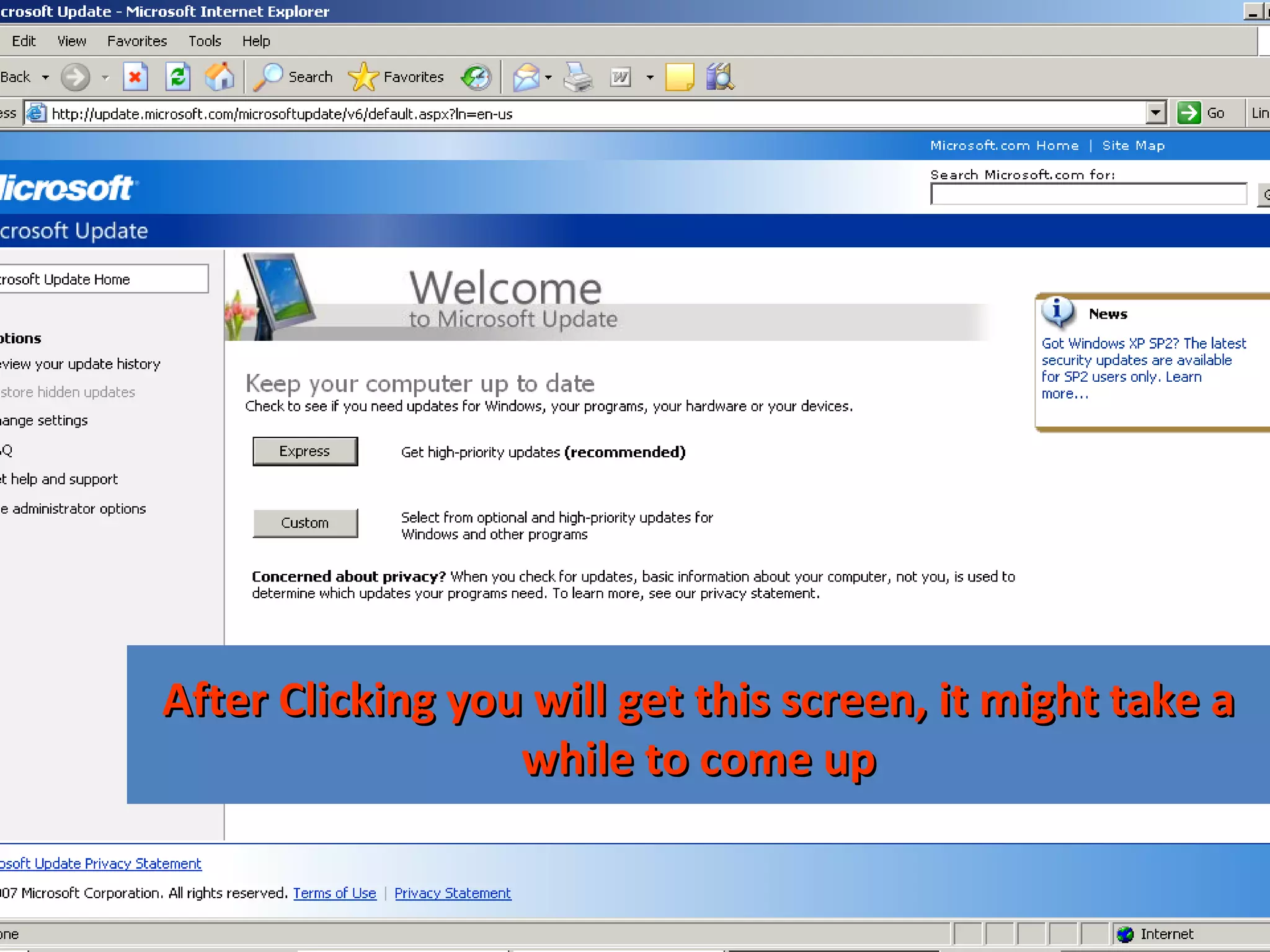Open the Mail button dropdown arrow
This screenshot has height=952, width=1270.
coord(548,77)
